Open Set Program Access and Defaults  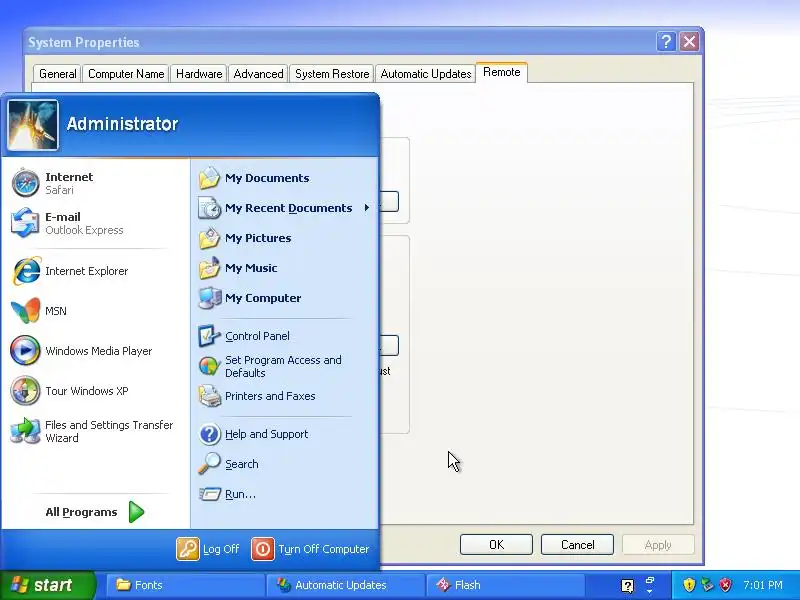click(x=284, y=366)
